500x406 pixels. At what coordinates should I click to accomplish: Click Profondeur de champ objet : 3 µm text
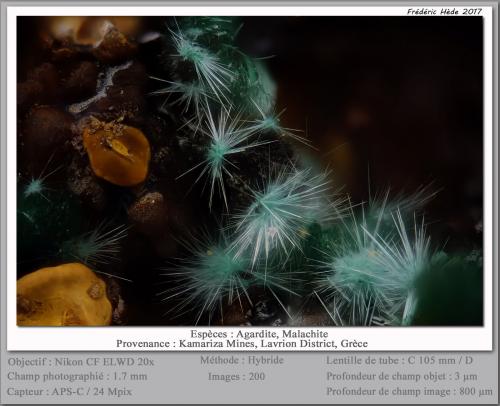pos(402,376)
